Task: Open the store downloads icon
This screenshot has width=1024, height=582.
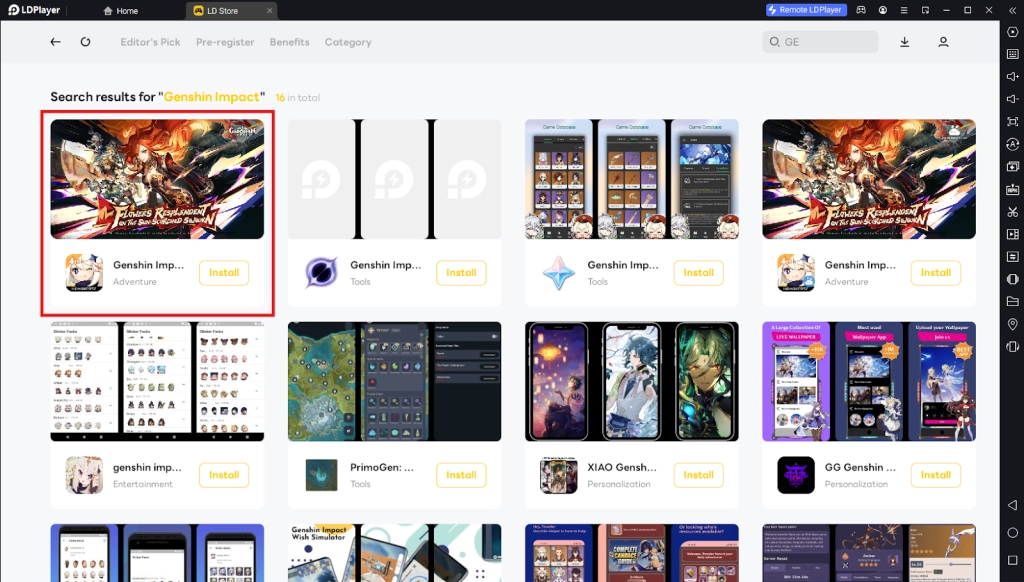Action: 904,42
